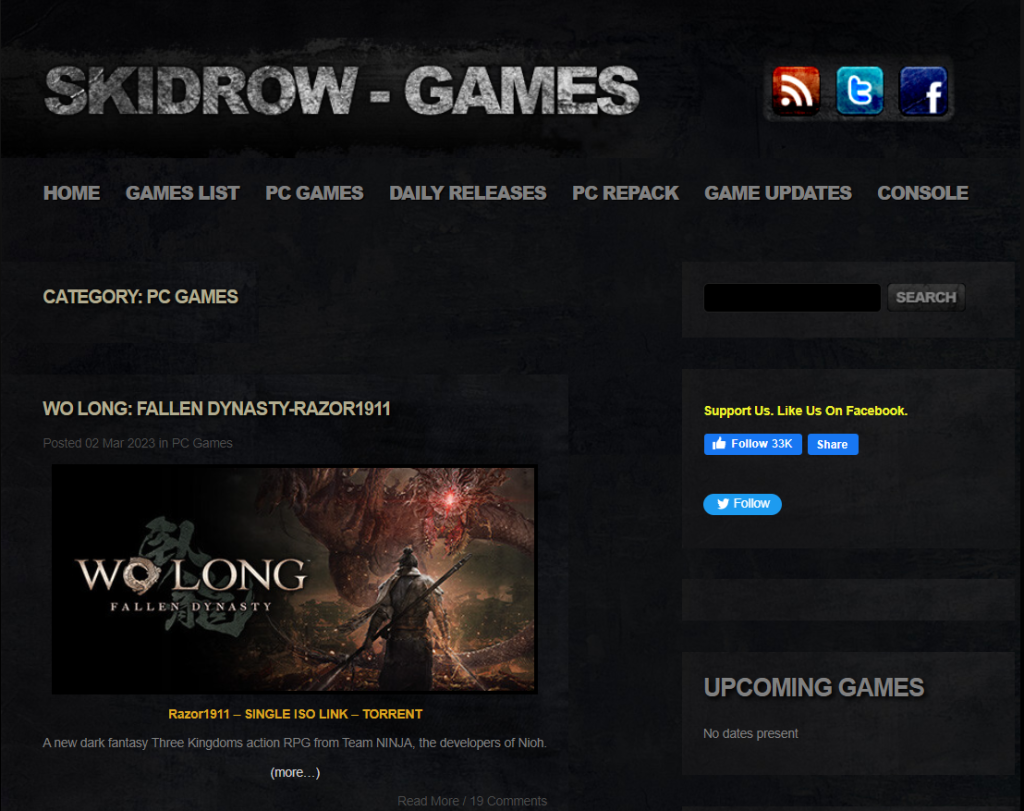1024x811 pixels.
Task: Go to the HOME menu item
Action: point(72,193)
